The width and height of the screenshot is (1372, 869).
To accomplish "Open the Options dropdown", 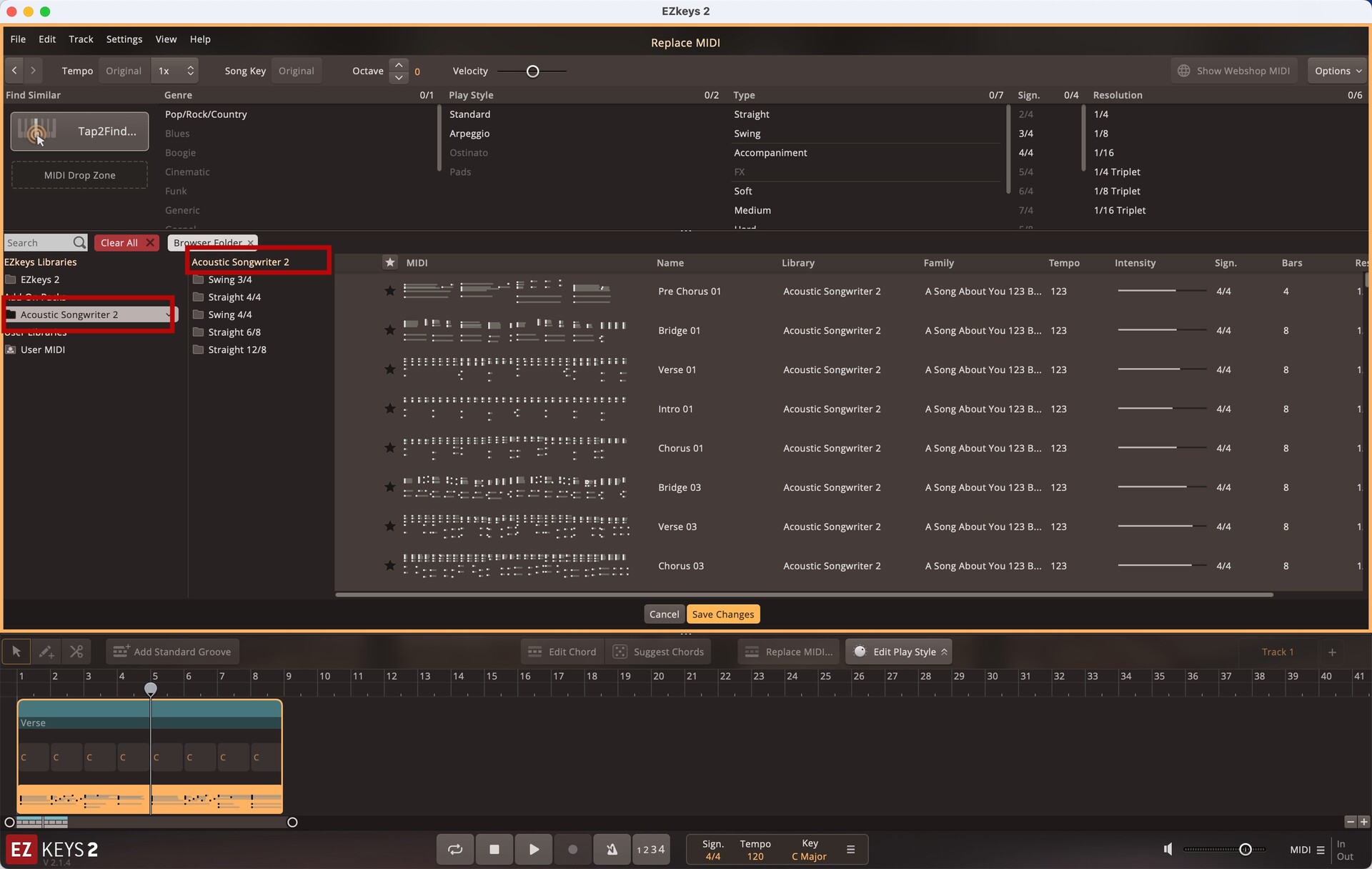I will 1338,71.
